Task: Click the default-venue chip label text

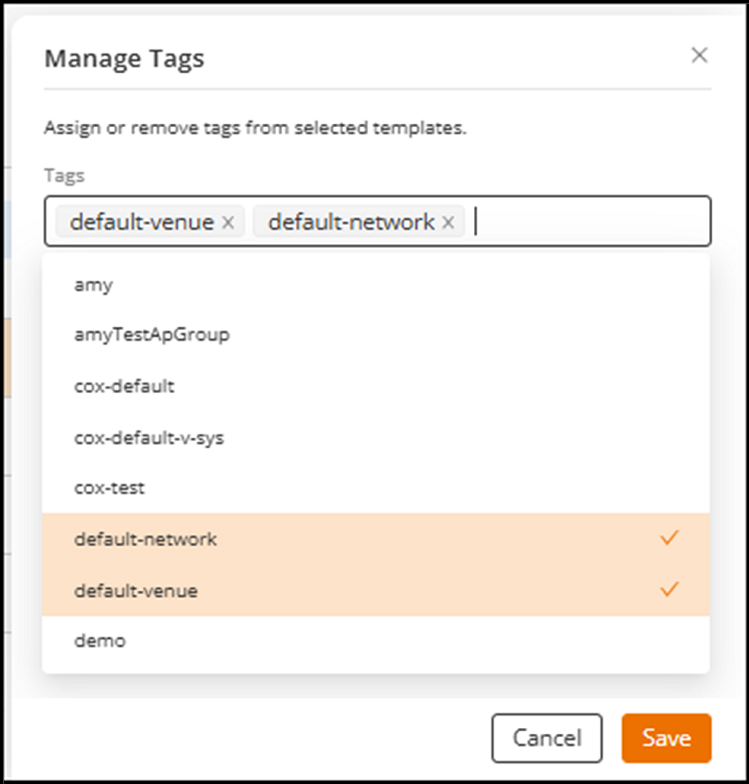Action: point(142,222)
